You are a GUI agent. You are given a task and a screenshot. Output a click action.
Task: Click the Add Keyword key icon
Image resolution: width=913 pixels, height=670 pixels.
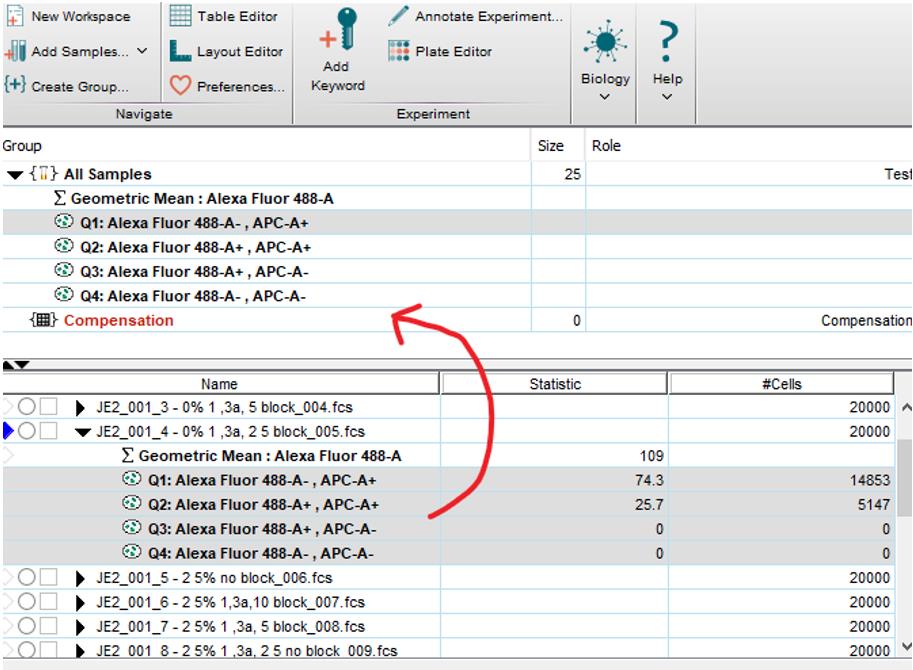coord(339,29)
